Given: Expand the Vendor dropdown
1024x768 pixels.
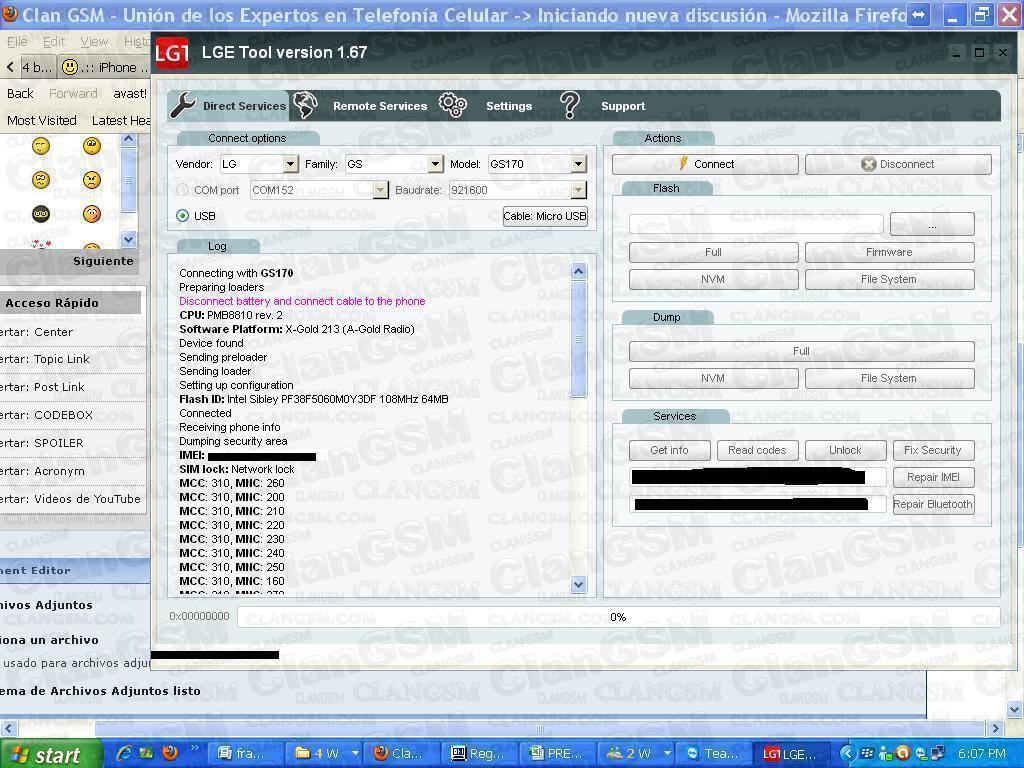Looking at the screenshot, I should [291, 164].
